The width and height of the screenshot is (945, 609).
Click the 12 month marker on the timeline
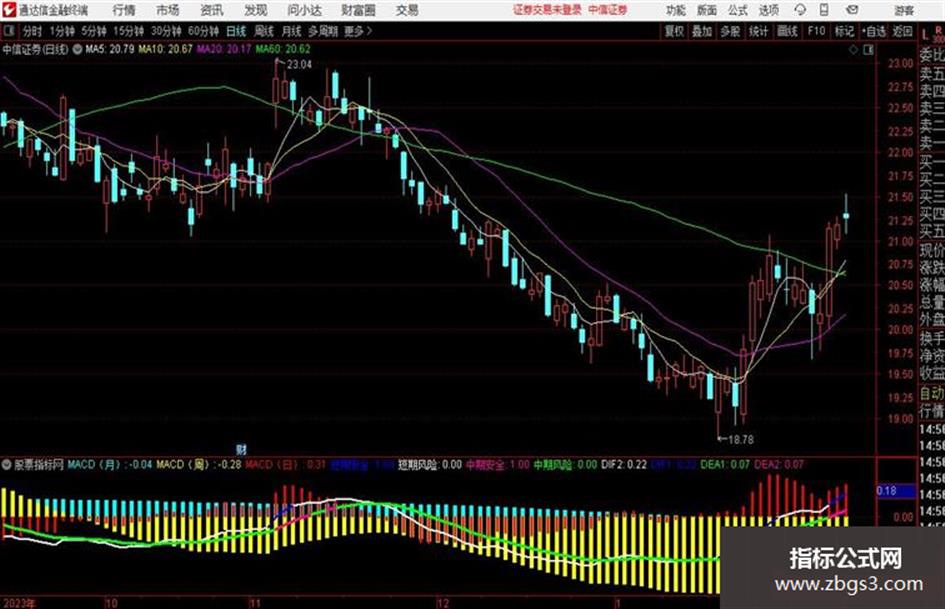tap(443, 603)
